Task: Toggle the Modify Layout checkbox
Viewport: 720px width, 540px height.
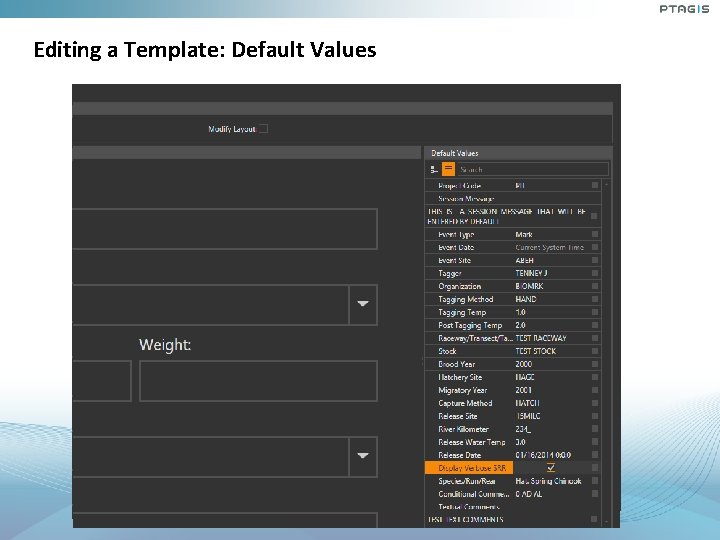Action: pyautogui.click(x=264, y=129)
